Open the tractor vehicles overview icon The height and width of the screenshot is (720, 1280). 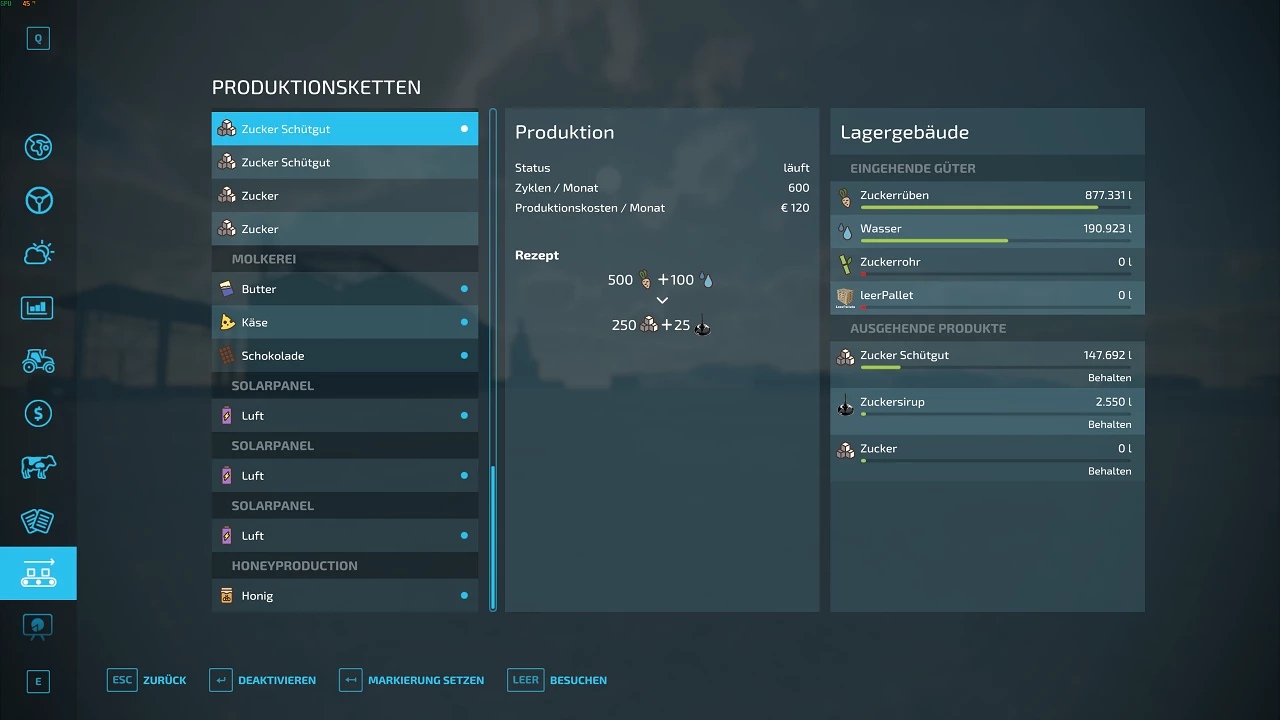(38, 360)
